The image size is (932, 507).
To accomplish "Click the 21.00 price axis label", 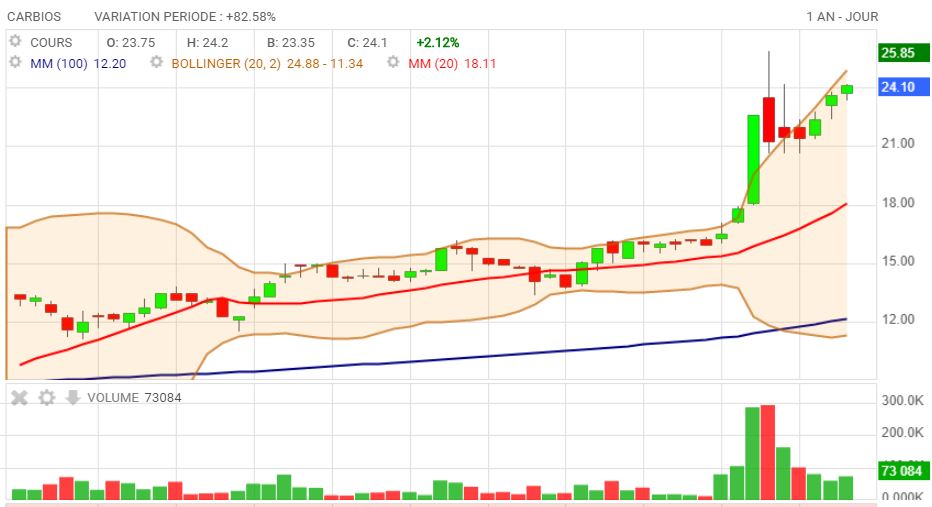I will [x=898, y=144].
